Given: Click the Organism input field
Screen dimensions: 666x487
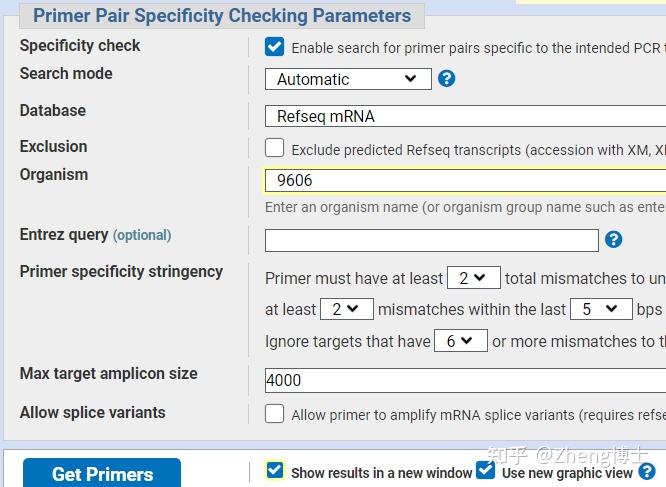Looking at the screenshot, I should coord(465,181).
